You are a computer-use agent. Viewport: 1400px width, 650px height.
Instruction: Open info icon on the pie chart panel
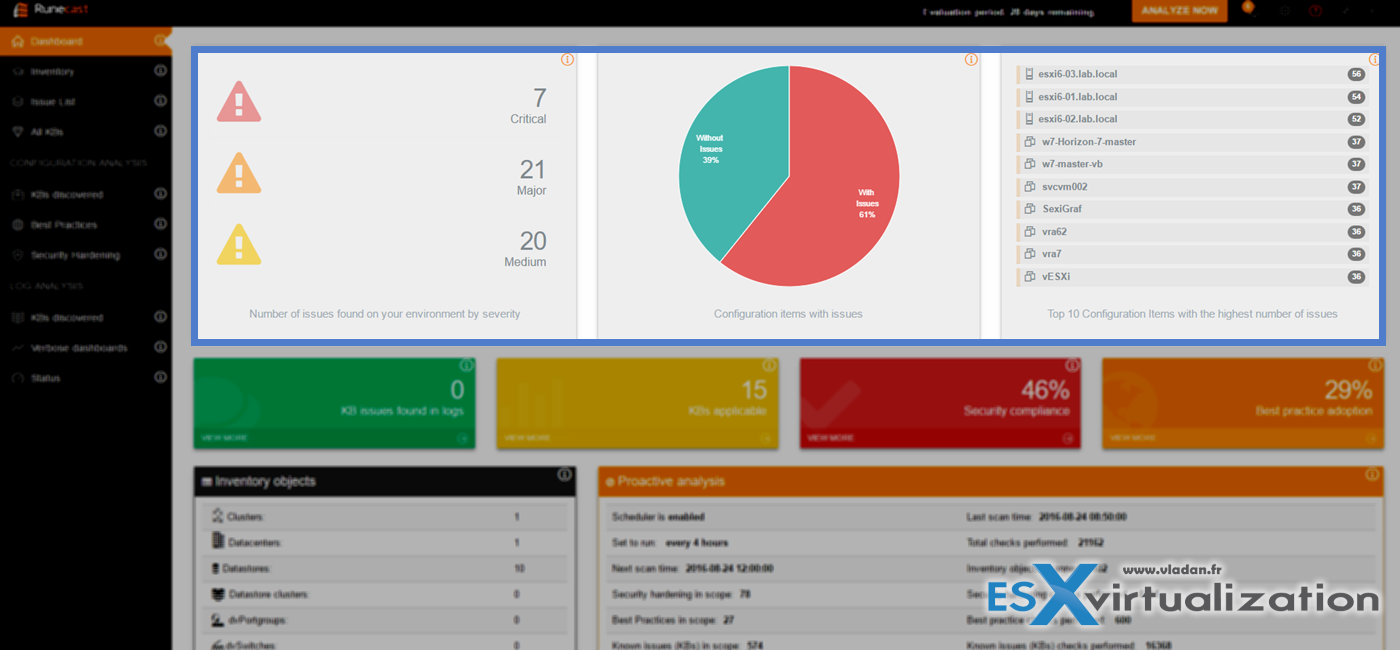971,60
